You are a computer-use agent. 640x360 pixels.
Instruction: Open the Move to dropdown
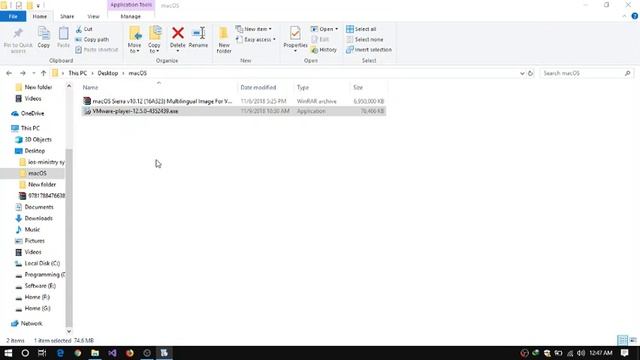point(134,40)
